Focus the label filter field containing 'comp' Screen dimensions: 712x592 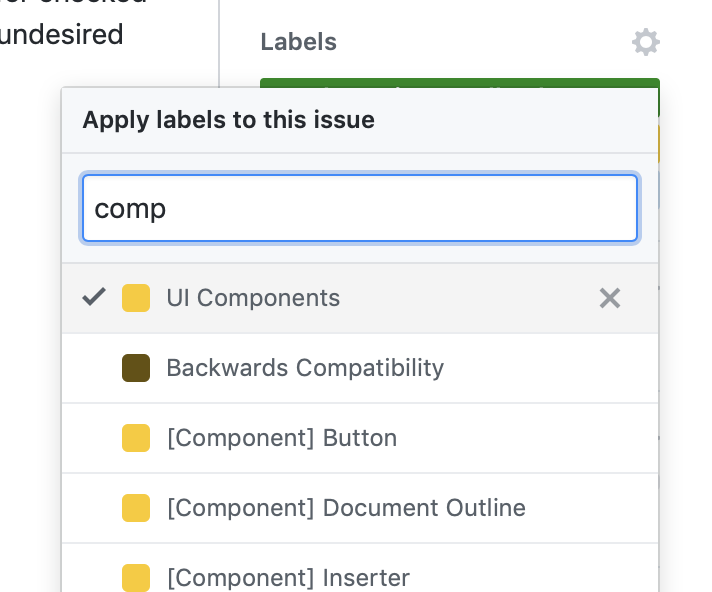(360, 209)
